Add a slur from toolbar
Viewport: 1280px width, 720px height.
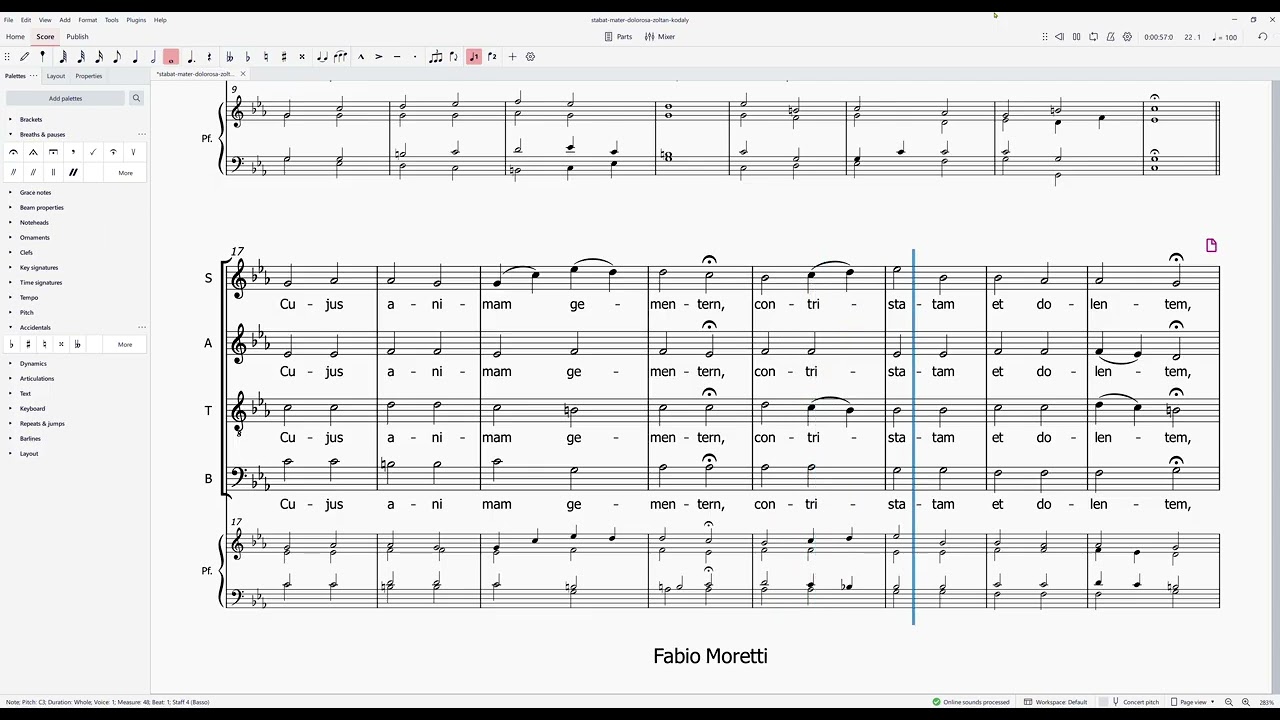340,57
